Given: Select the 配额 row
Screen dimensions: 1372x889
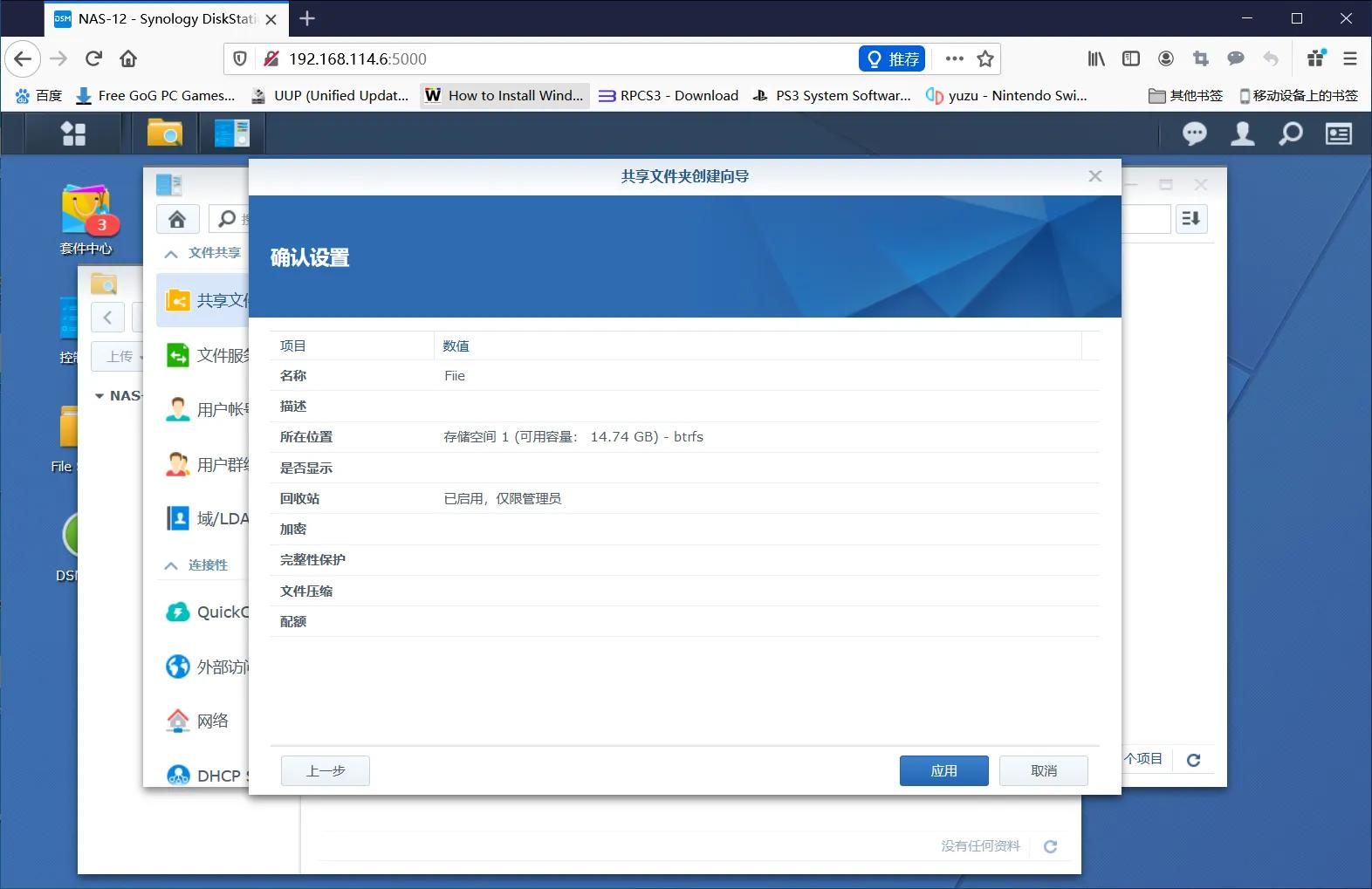Looking at the screenshot, I should pos(684,622).
